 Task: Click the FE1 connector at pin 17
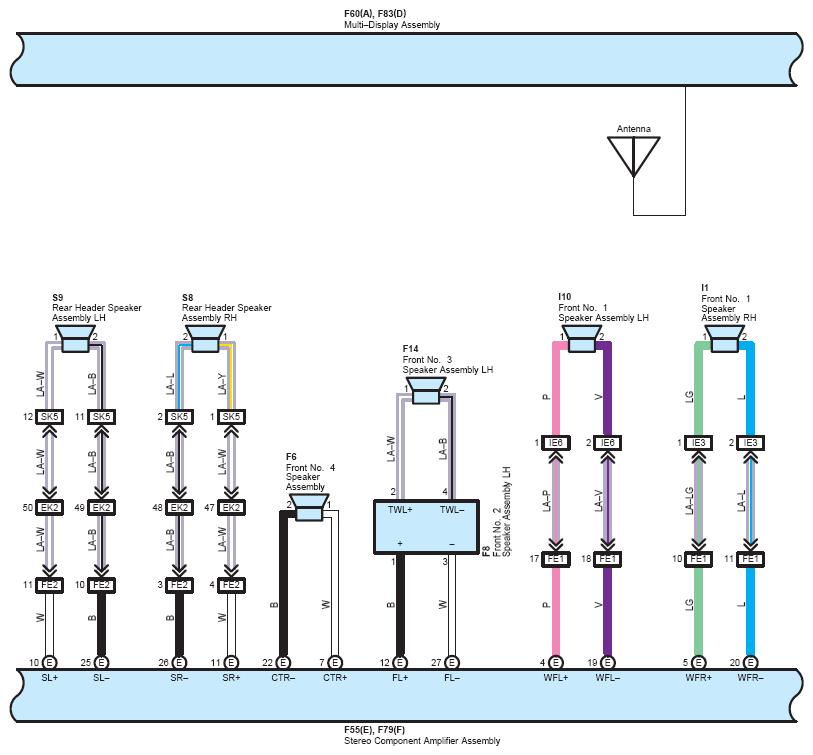(555, 559)
